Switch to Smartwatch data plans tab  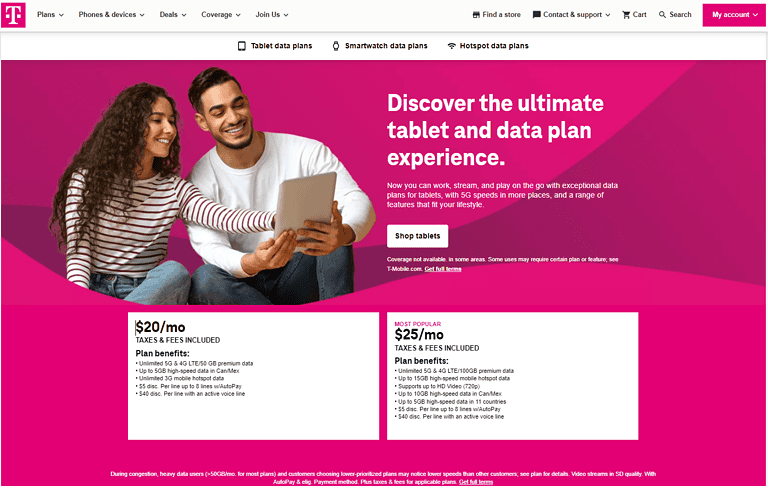click(x=380, y=46)
